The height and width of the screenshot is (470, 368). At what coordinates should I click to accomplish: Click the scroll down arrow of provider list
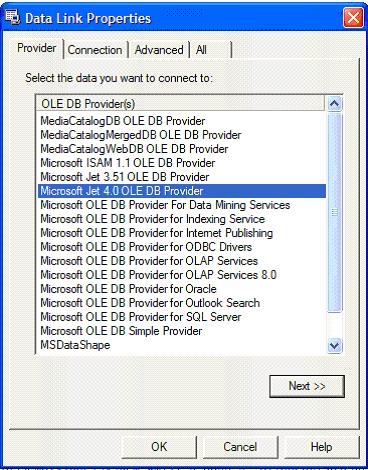334,345
